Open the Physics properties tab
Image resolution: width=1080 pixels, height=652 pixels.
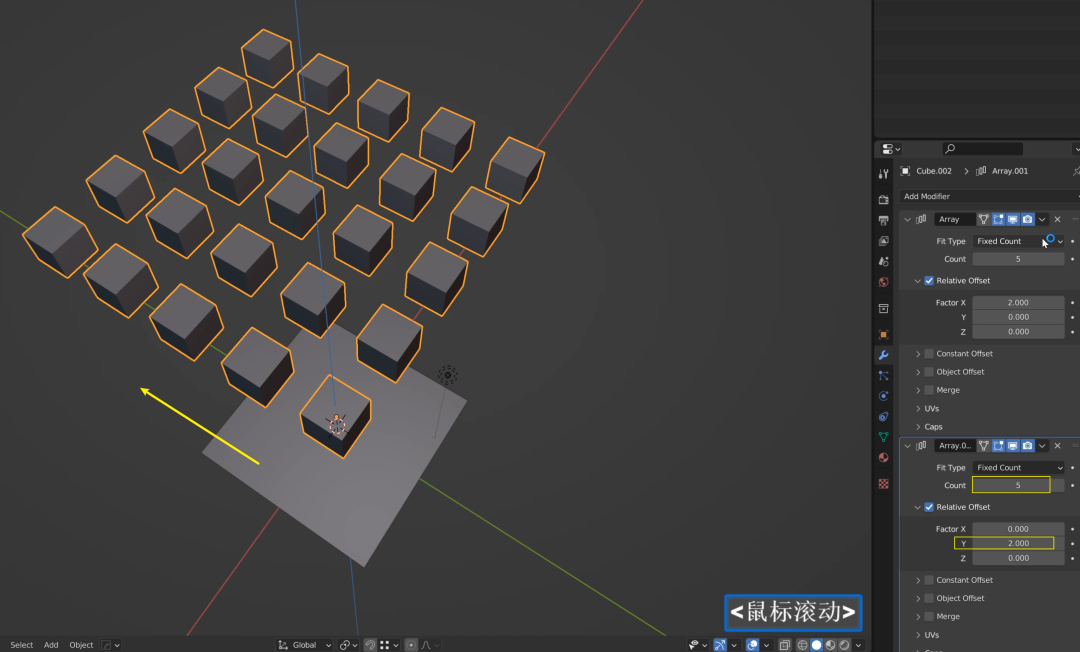pyautogui.click(x=884, y=396)
